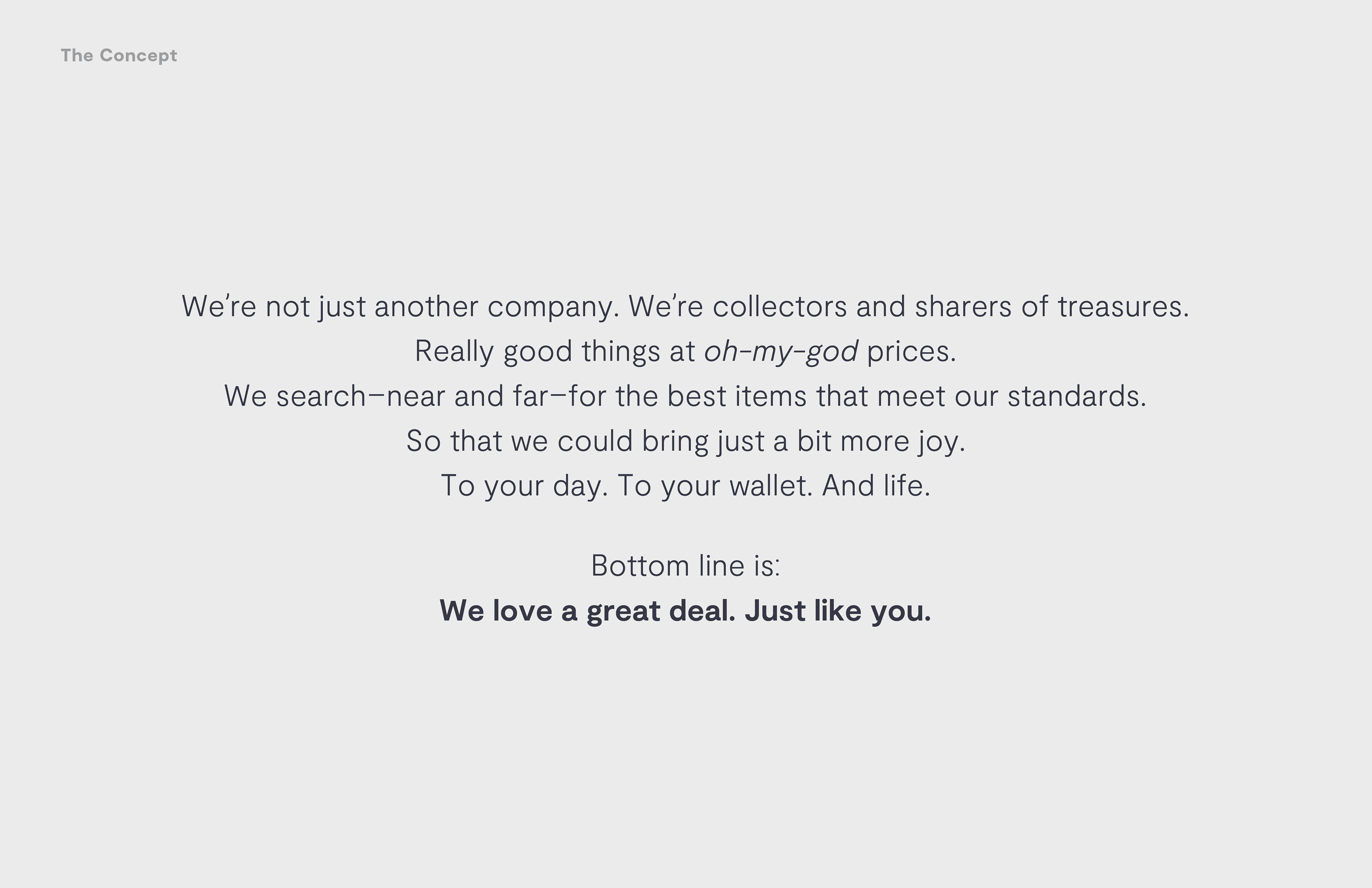Click "Just like you." bold text
The image size is (1372, 888).
[x=838, y=611]
